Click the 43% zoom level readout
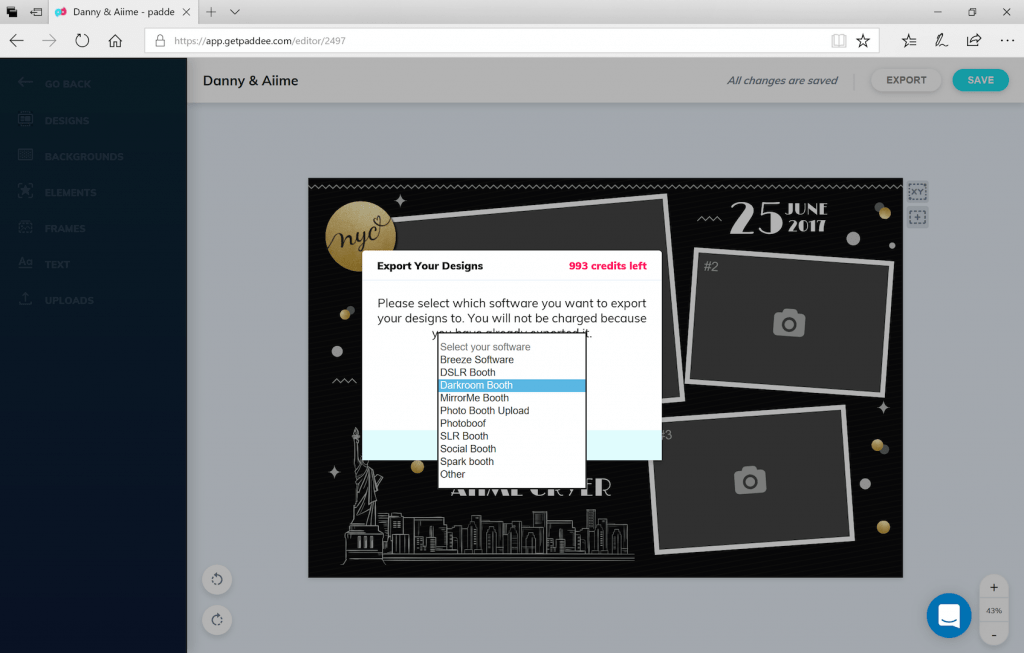This screenshot has height=653, width=1024. [x=993, y=611]
